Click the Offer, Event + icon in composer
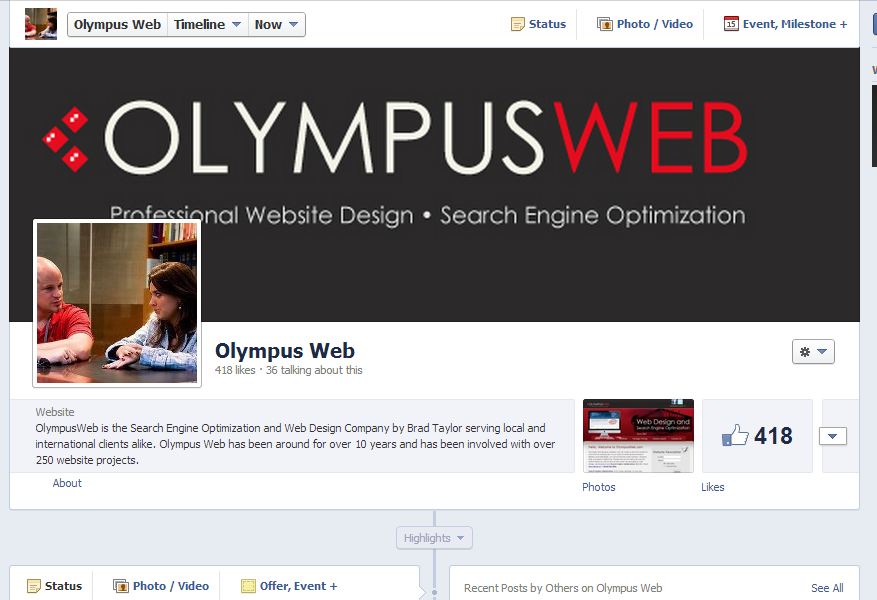The height and width of the screenshot is (600, 877). click(x=248, y=586)
